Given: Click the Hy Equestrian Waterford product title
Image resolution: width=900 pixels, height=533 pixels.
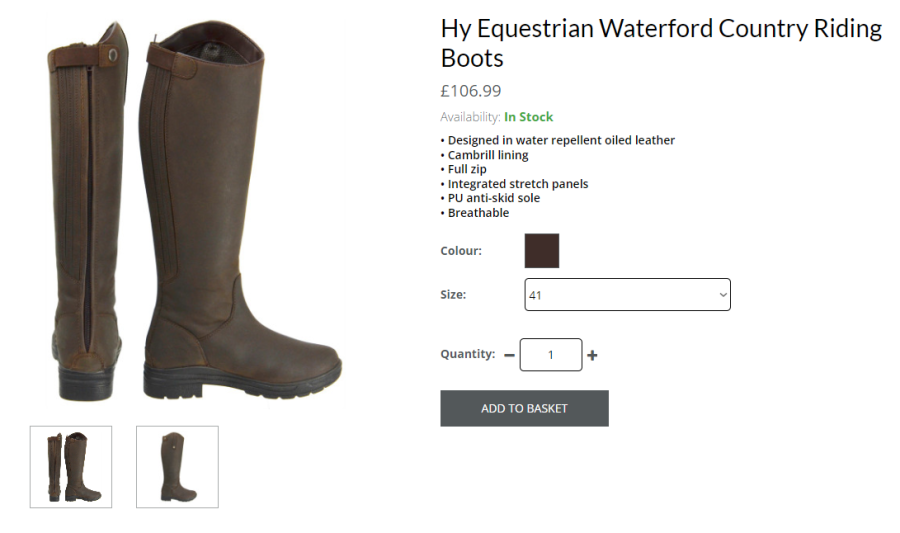Looking at the screenshot, I should pyautogui.click(x=661, y=43).
